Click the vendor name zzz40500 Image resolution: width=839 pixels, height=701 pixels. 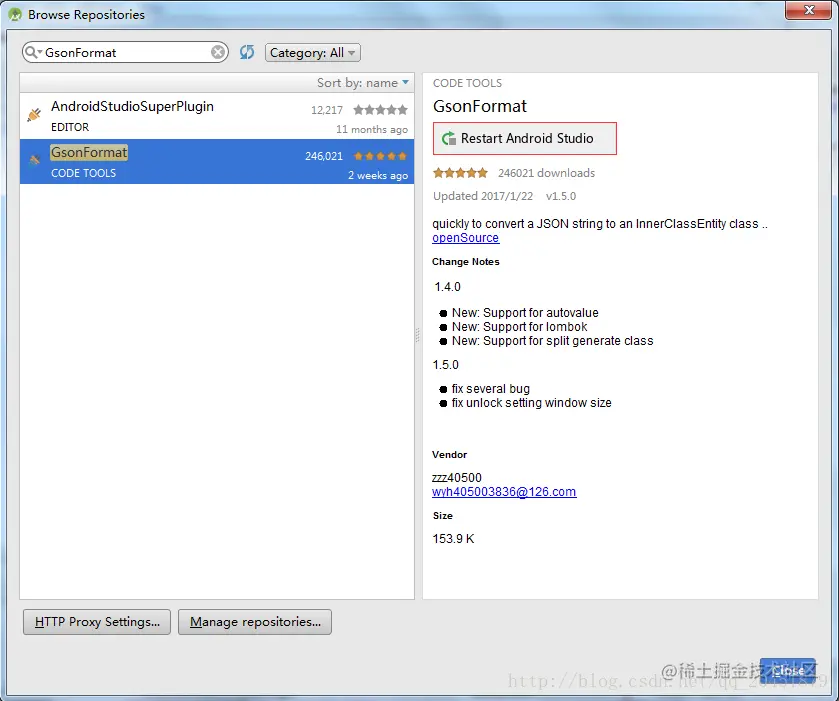tap(457, 477)
